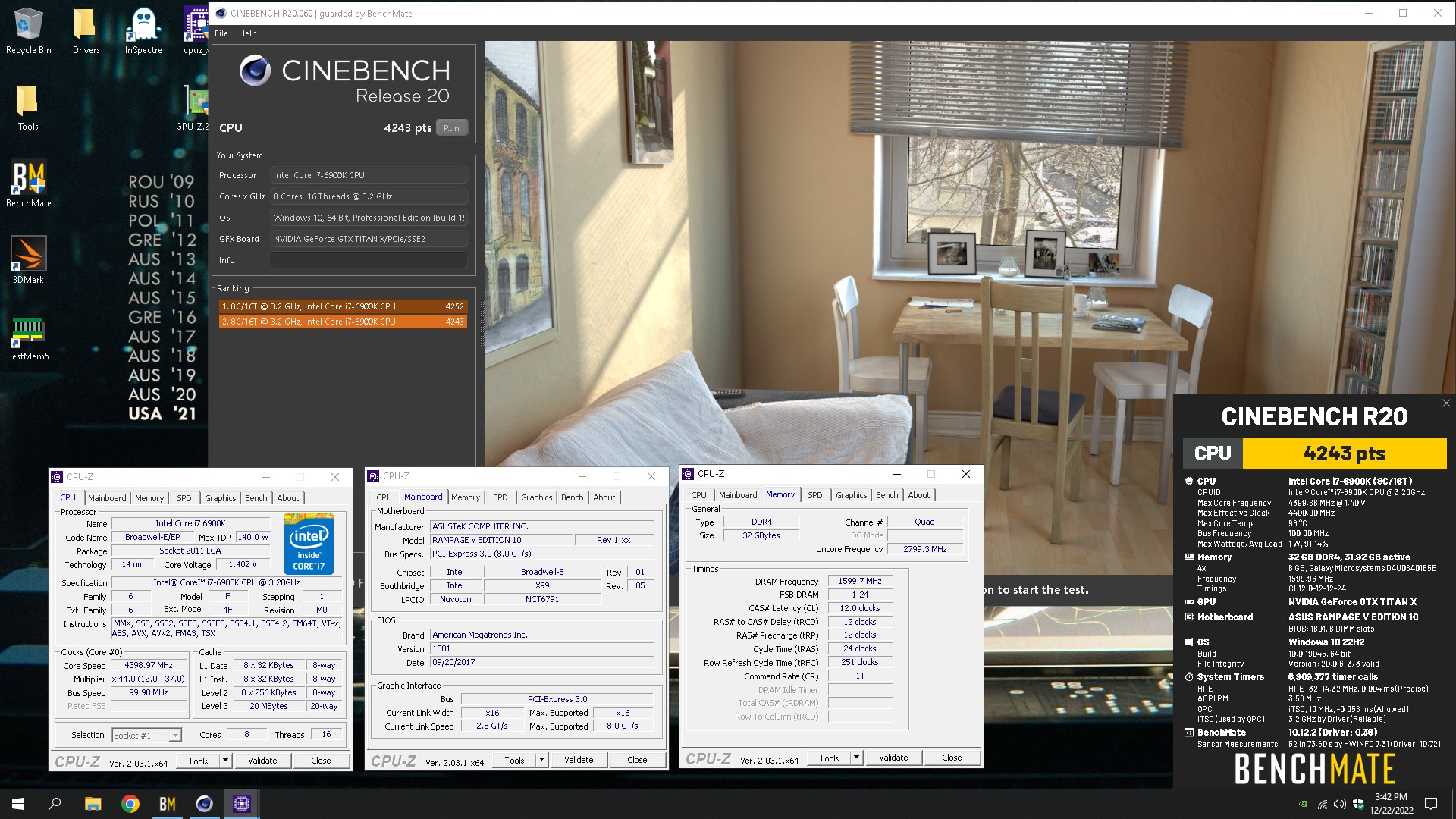Open the cpuz desktop icon
Image resolution: width=1456 pixels, height=819 pixels.
point(196,32)
